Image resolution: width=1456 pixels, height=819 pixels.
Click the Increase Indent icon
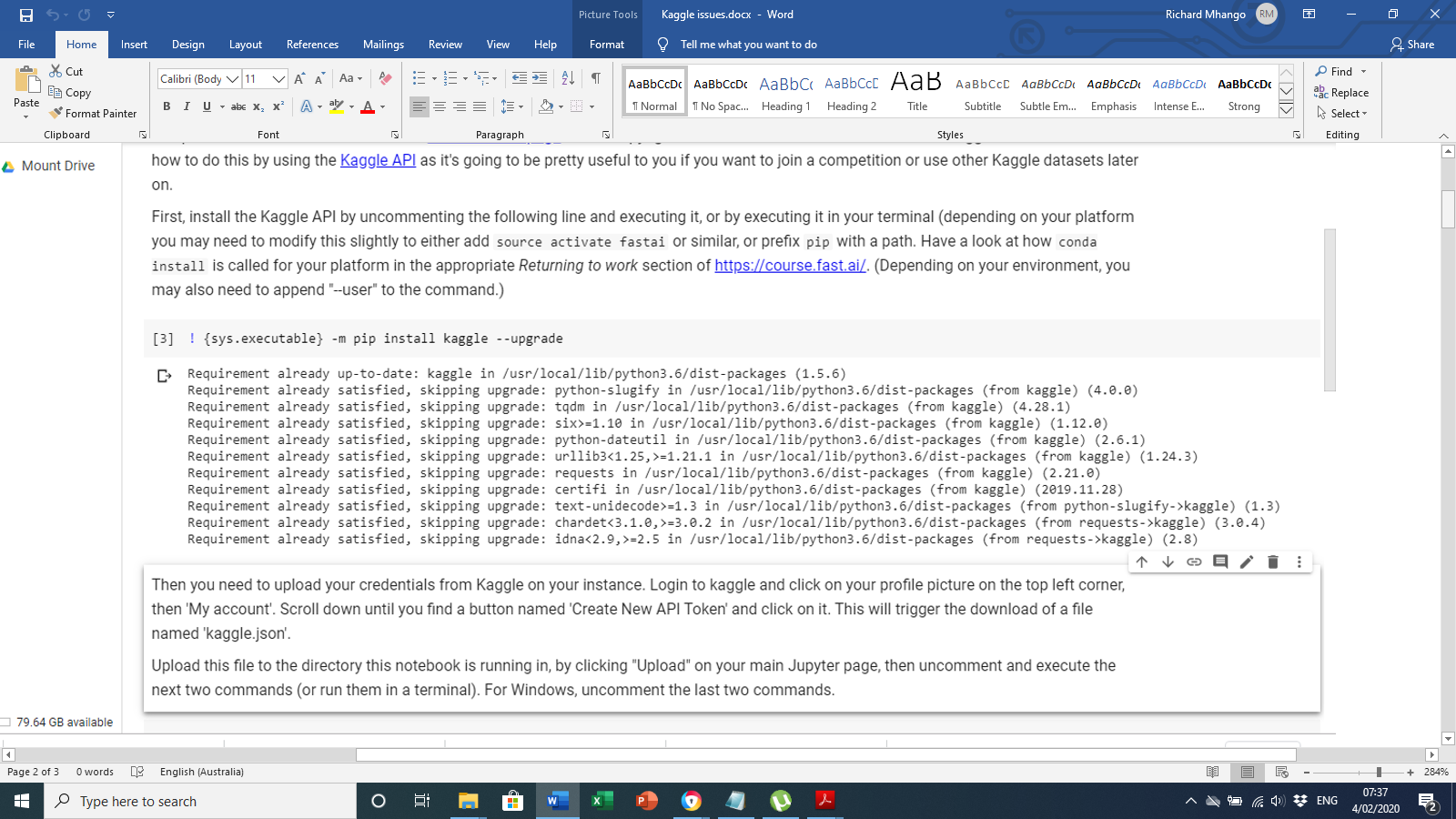pos(540,78)
